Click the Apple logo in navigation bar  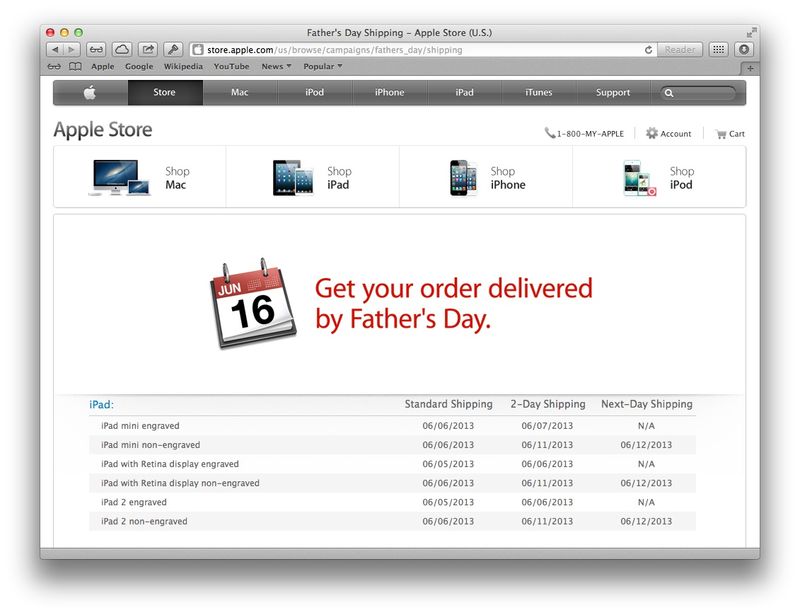pos(90,92)
